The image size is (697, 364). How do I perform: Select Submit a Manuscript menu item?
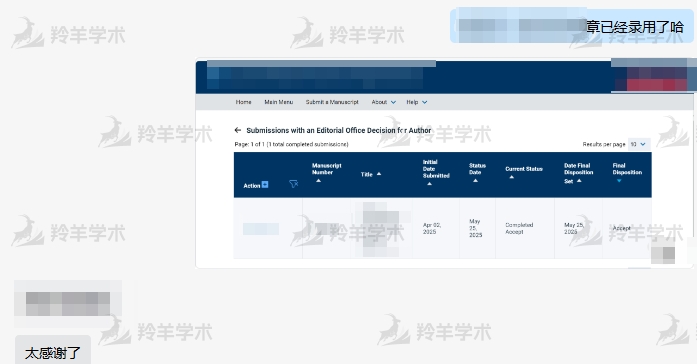[332, 102]
